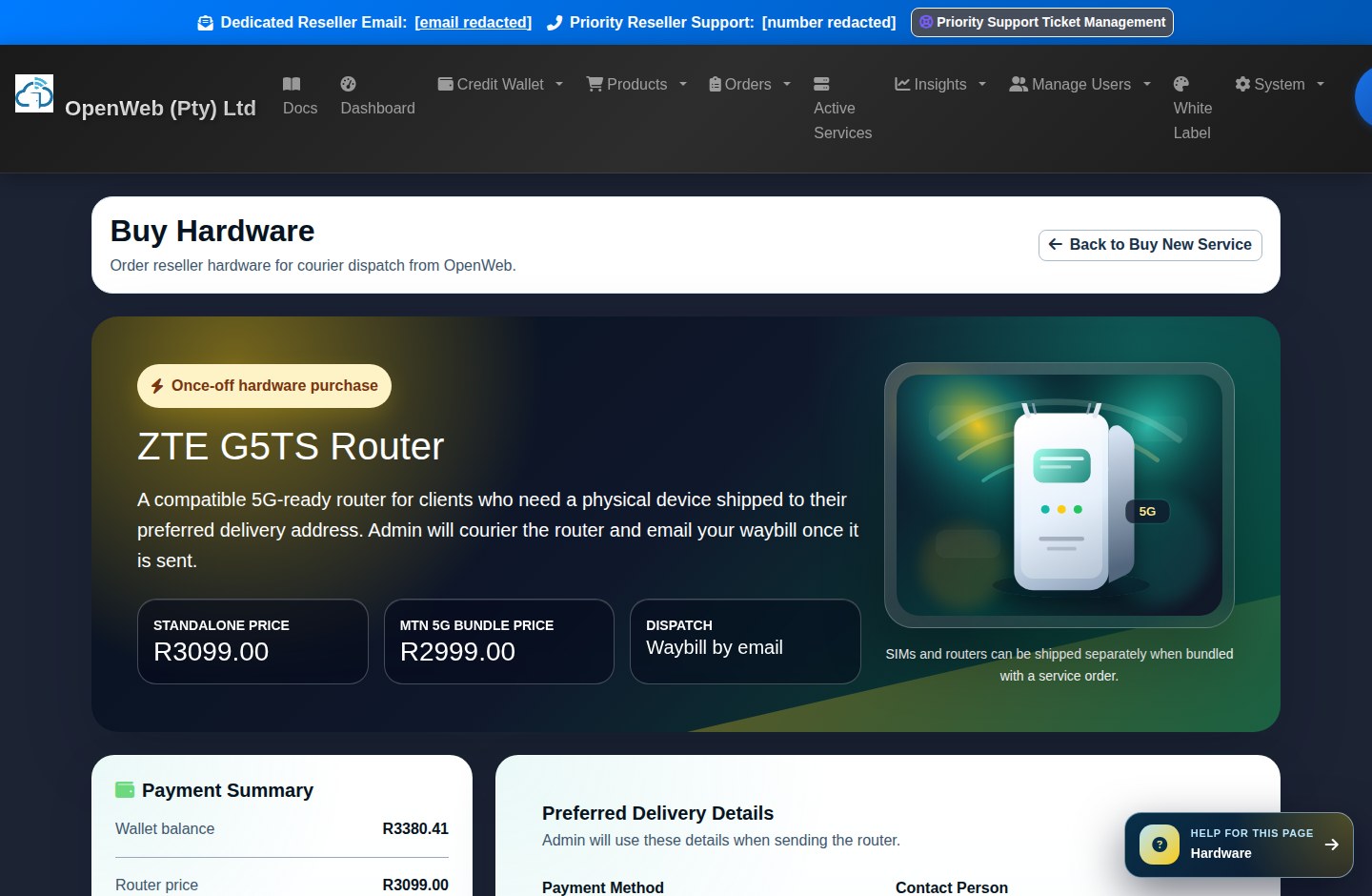This screenshot has width=1372, height=896.
Task: Click the Manage Users people icon
Action: [x=1019, y=84]
